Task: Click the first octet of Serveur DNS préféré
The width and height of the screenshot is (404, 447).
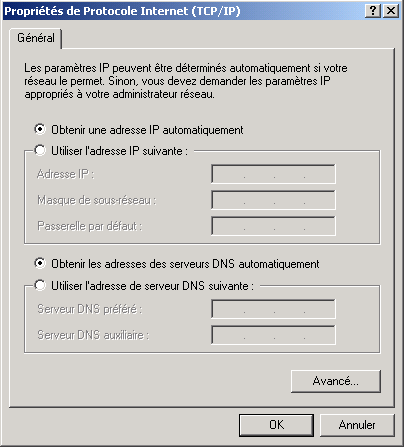Action: tap(229, 309)
